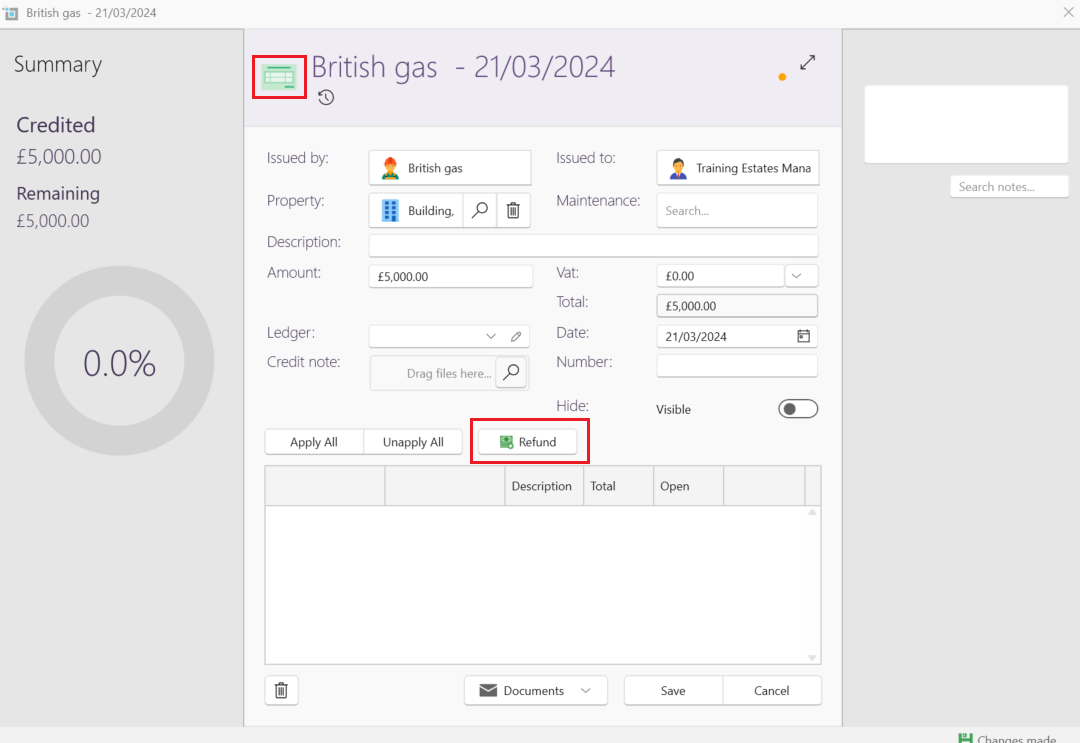Click the Refund button

(528, 442)
